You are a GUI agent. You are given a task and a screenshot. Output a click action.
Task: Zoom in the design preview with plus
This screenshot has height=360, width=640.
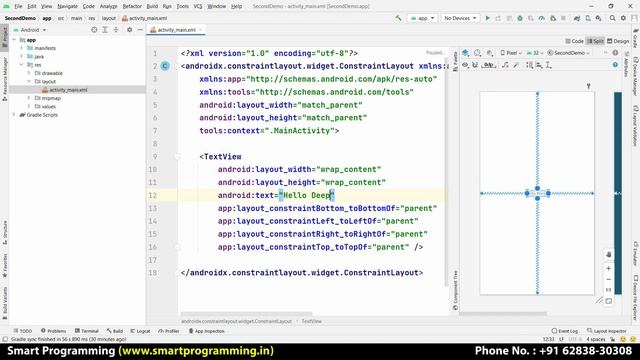click(x=609, y=269)
